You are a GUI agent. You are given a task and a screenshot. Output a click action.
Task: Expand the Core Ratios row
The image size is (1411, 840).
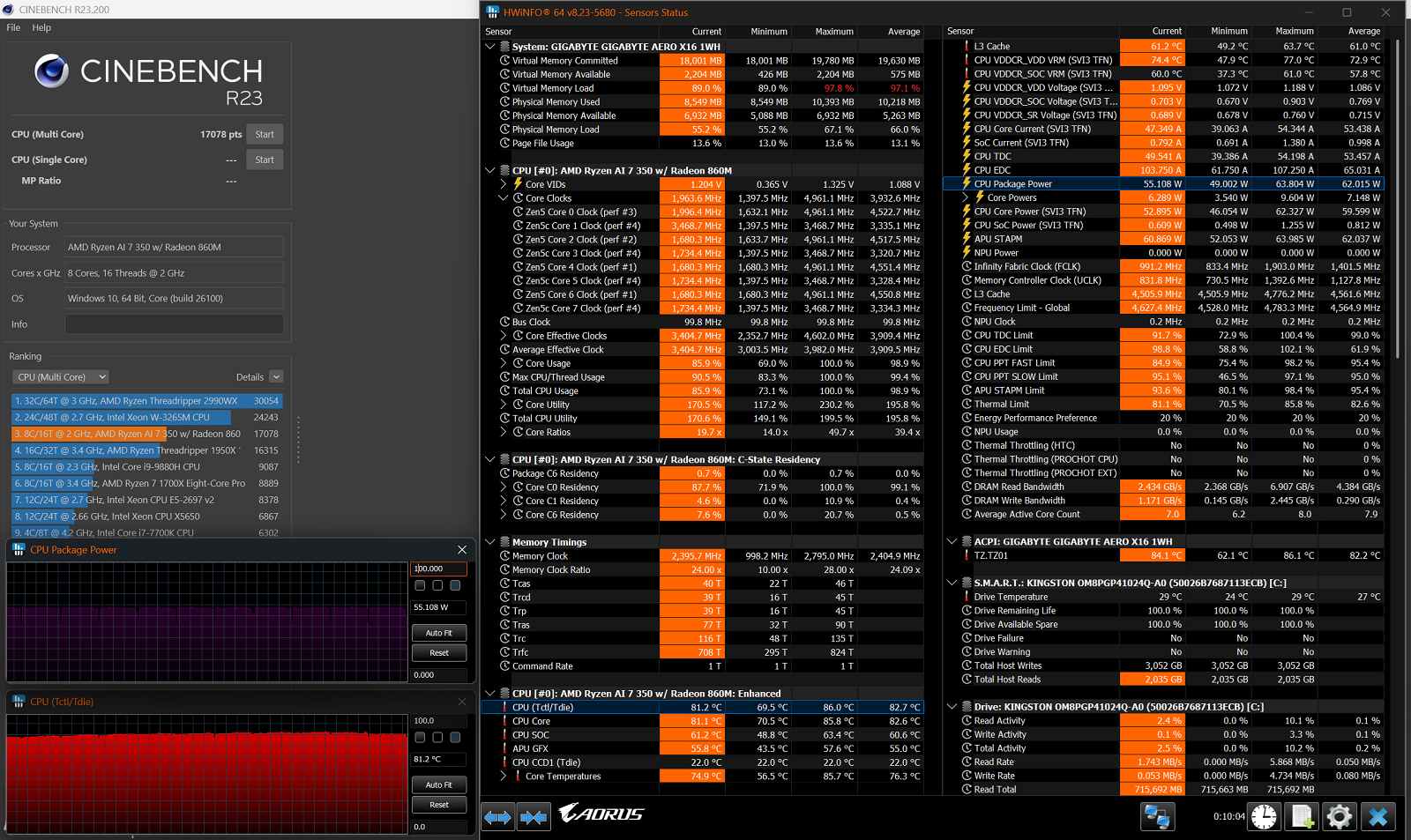pyautogui.click(x=504, y=432)
